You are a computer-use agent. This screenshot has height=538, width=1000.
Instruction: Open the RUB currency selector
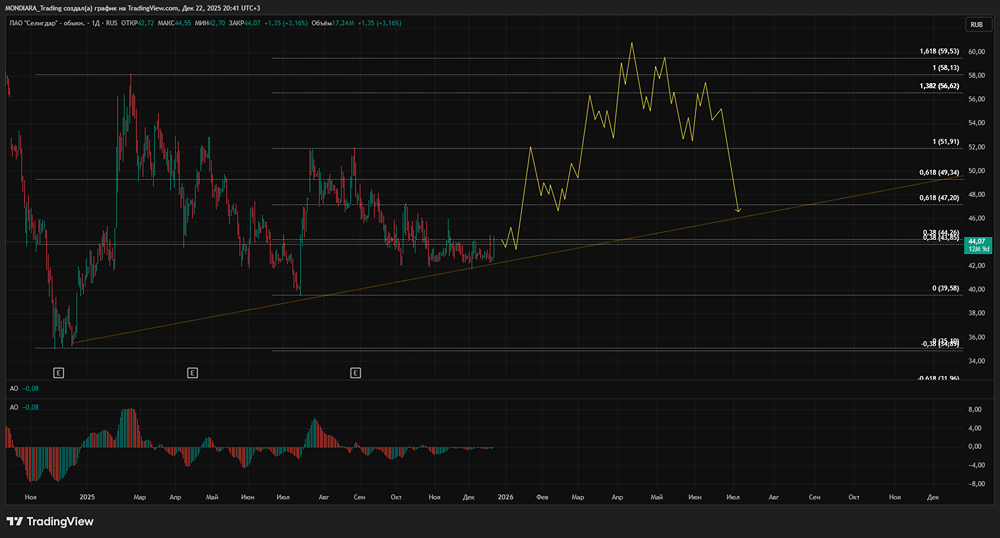(974, 24)
